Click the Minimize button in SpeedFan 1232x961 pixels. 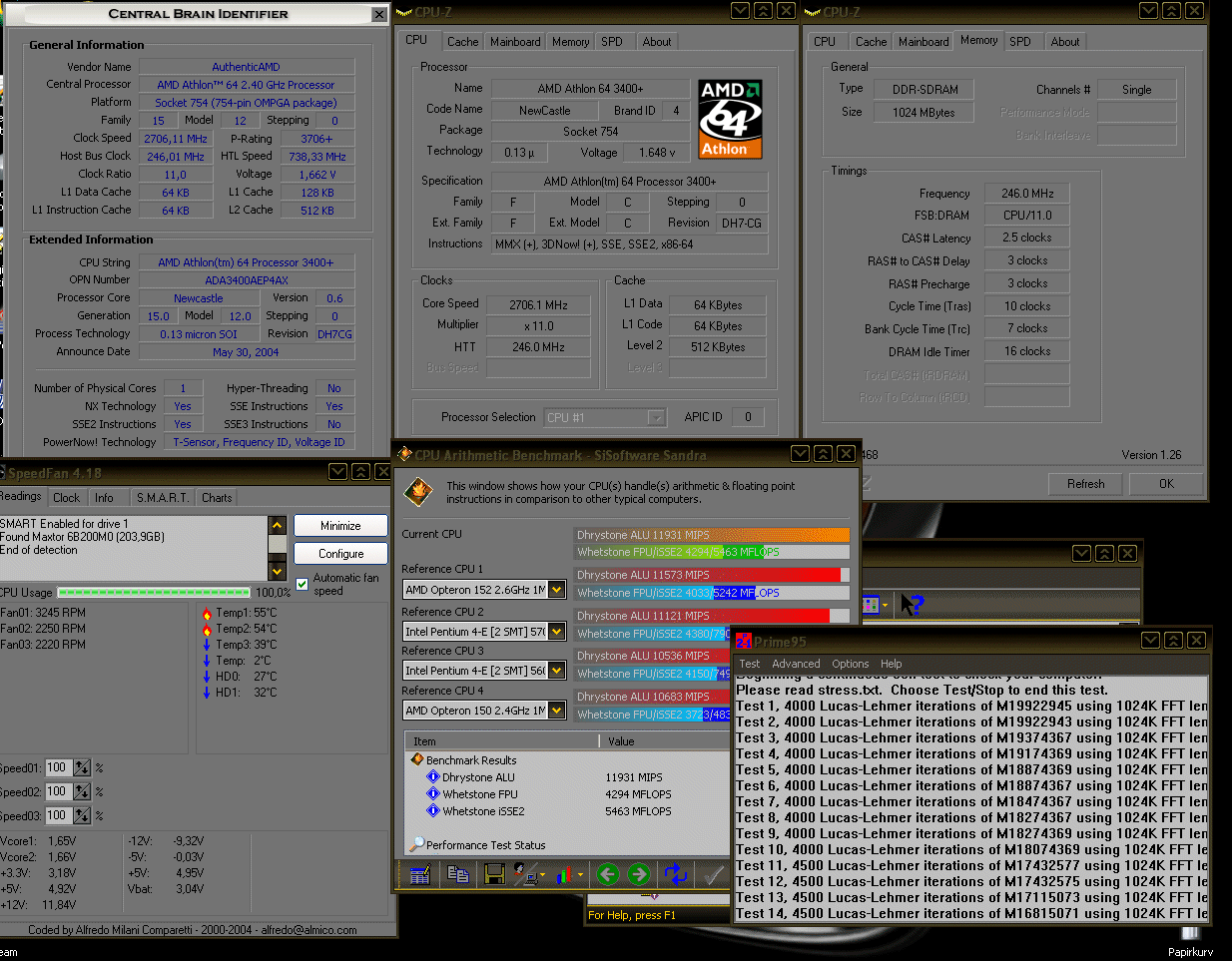(340, 526)
